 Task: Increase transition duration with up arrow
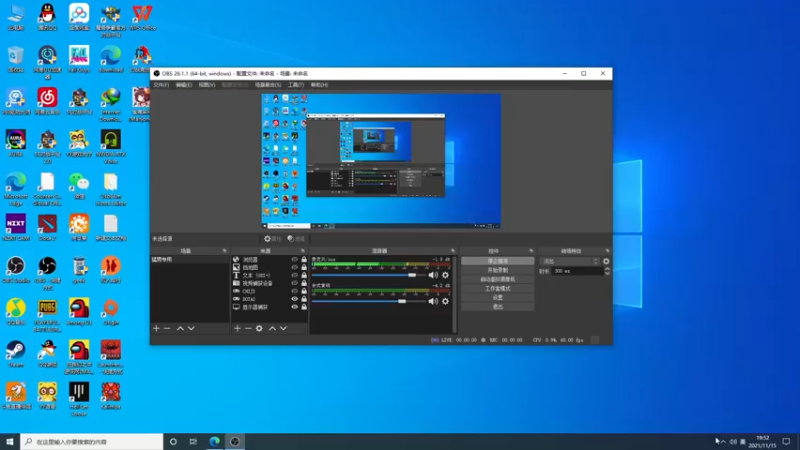(607, 269)
